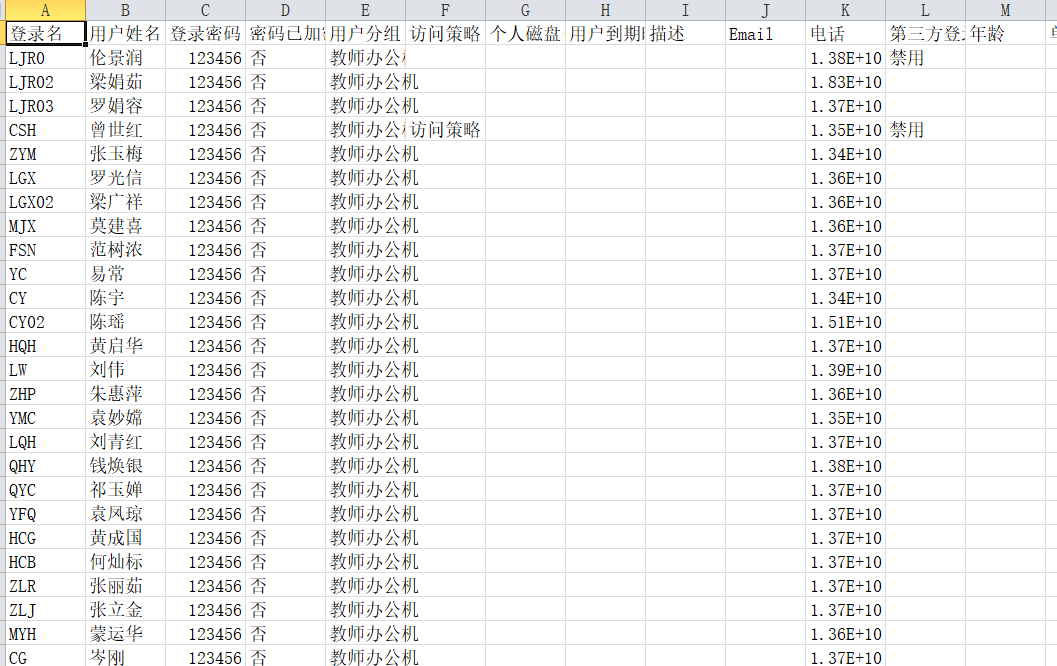Image resolution: width=1057 pixels, height=666 pixels.
Task: Click the 访问策略 header cell in row one
Action: pyautogui.click(x=446, y=34)
